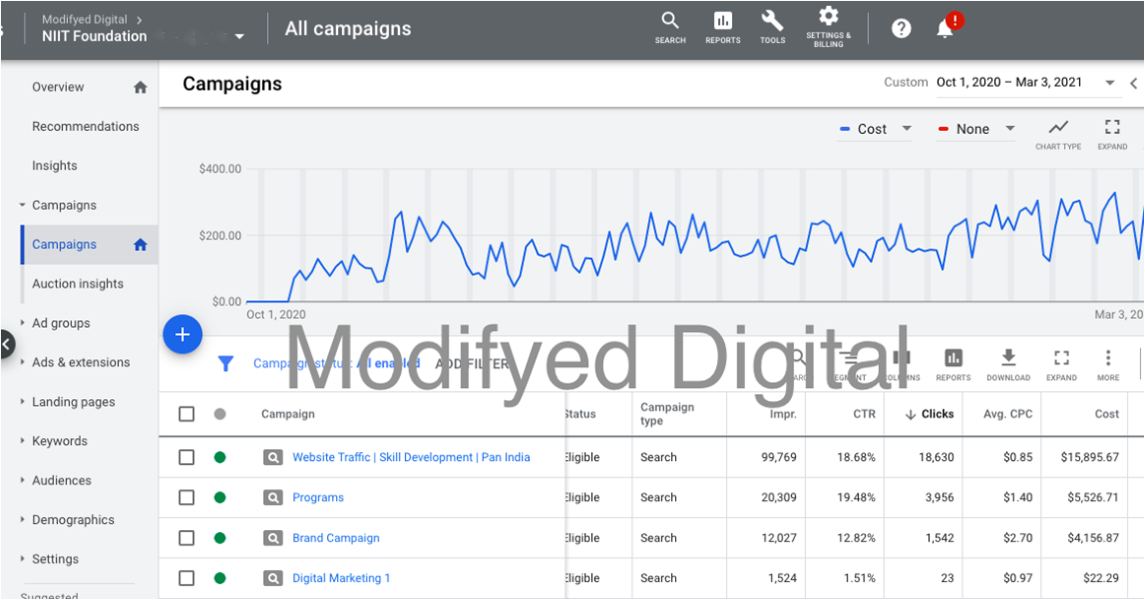Open Insights in sidebar
Screen dimensions: 1145x600
[54, 166]
